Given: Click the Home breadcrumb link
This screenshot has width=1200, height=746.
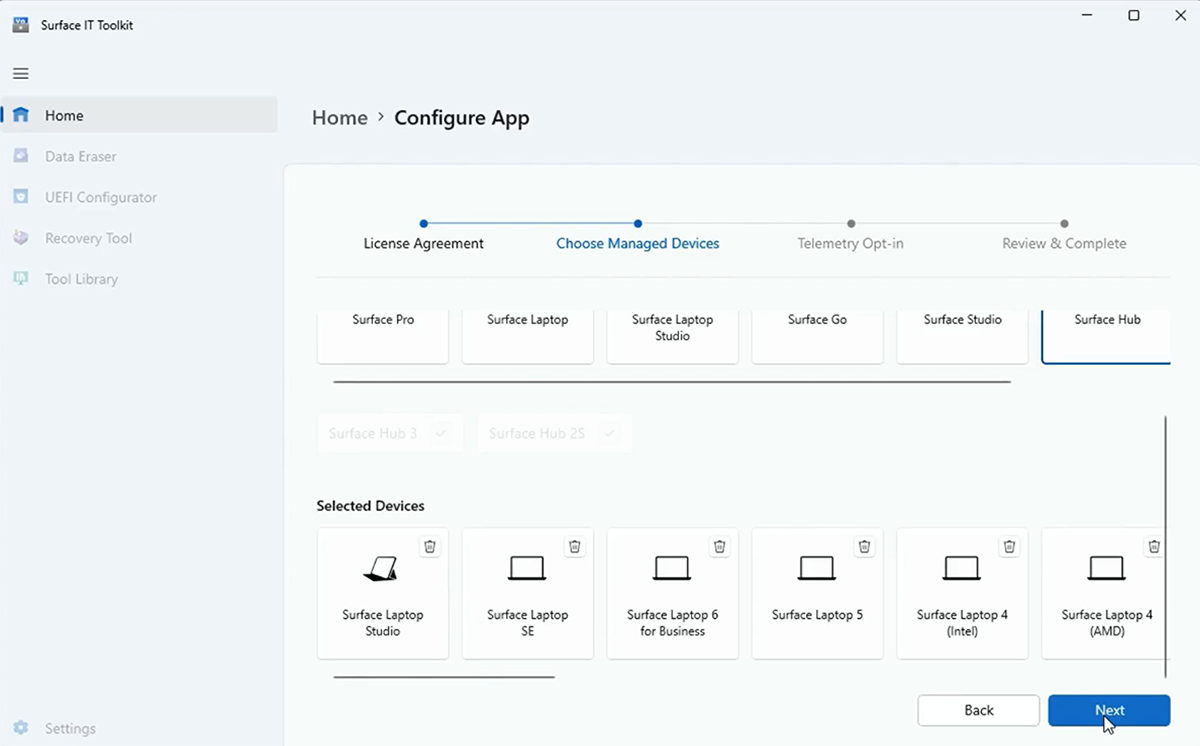Looking at the screenshot, I should (340, 118).
